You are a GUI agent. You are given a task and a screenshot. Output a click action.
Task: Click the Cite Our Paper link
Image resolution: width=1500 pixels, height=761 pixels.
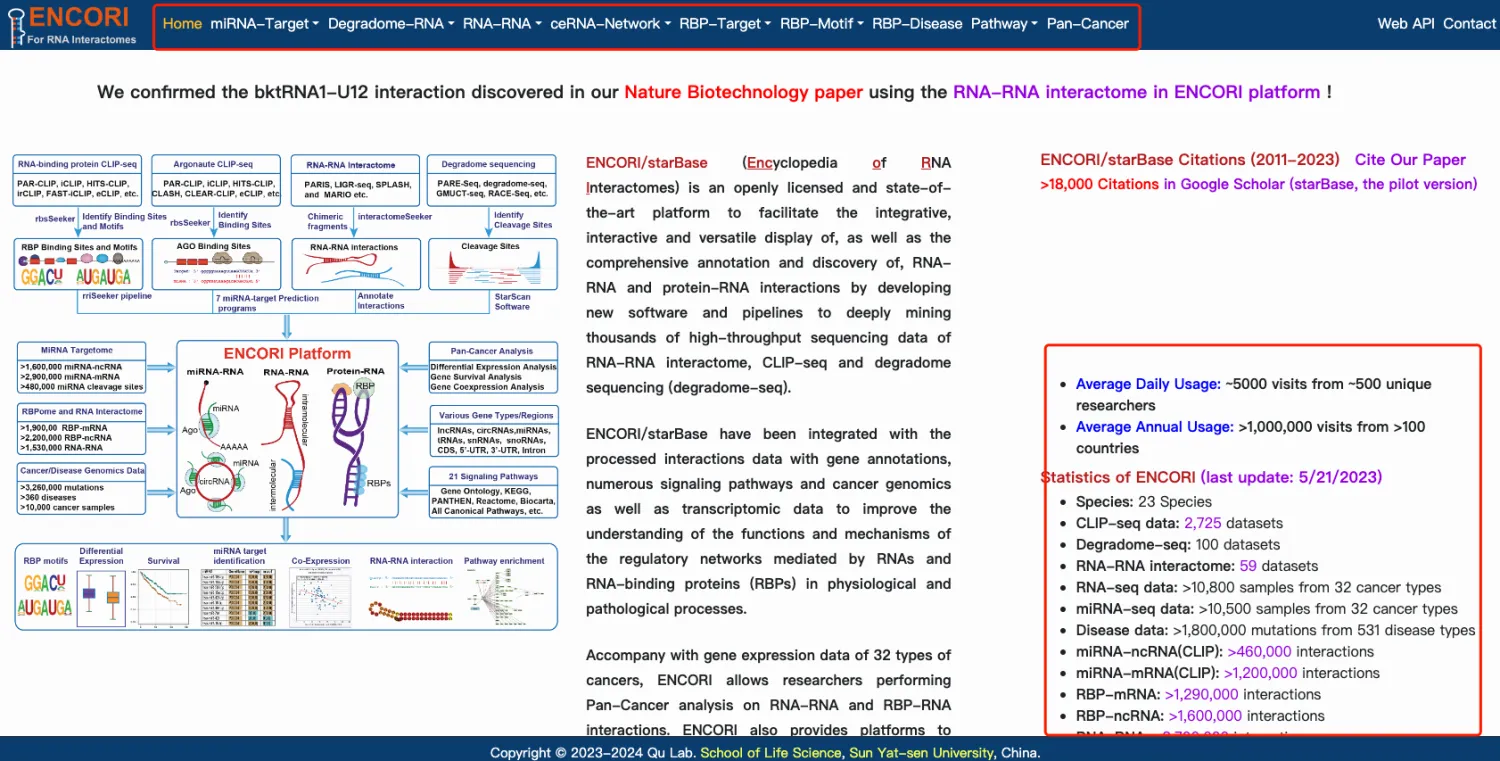coord(1410,160)
